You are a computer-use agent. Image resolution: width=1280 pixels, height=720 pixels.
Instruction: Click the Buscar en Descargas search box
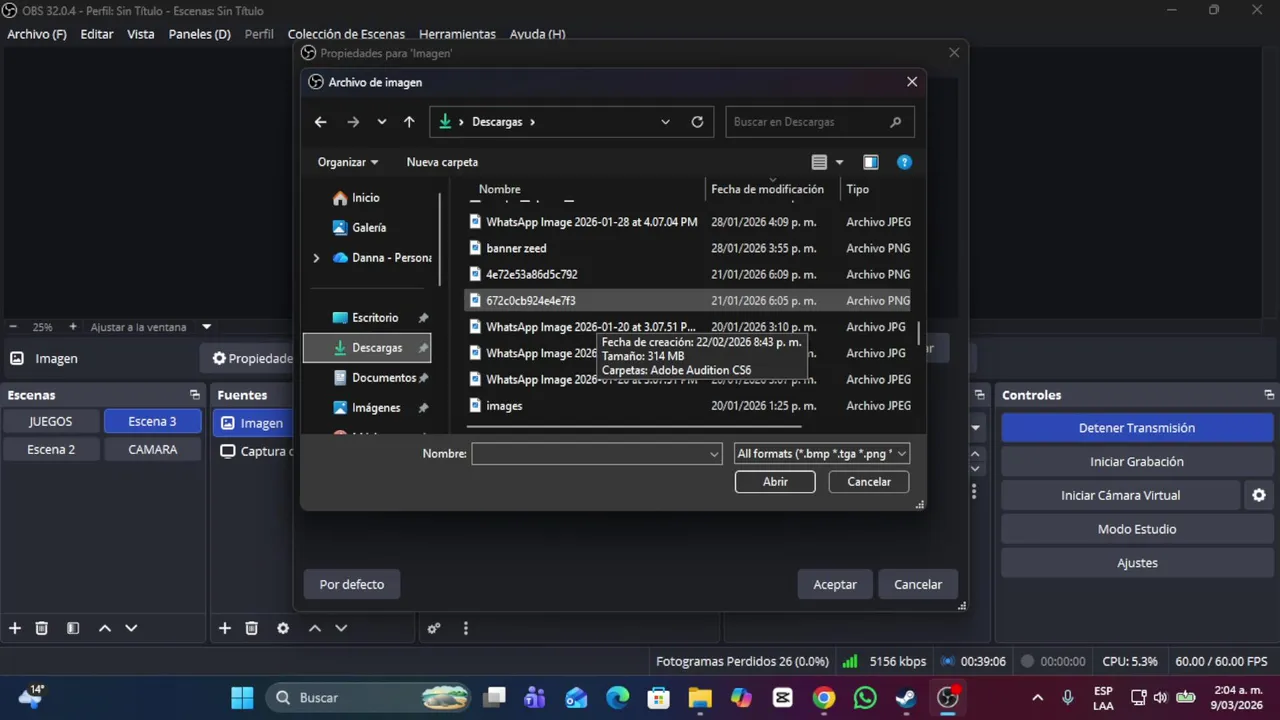click(x=819, y=122)
